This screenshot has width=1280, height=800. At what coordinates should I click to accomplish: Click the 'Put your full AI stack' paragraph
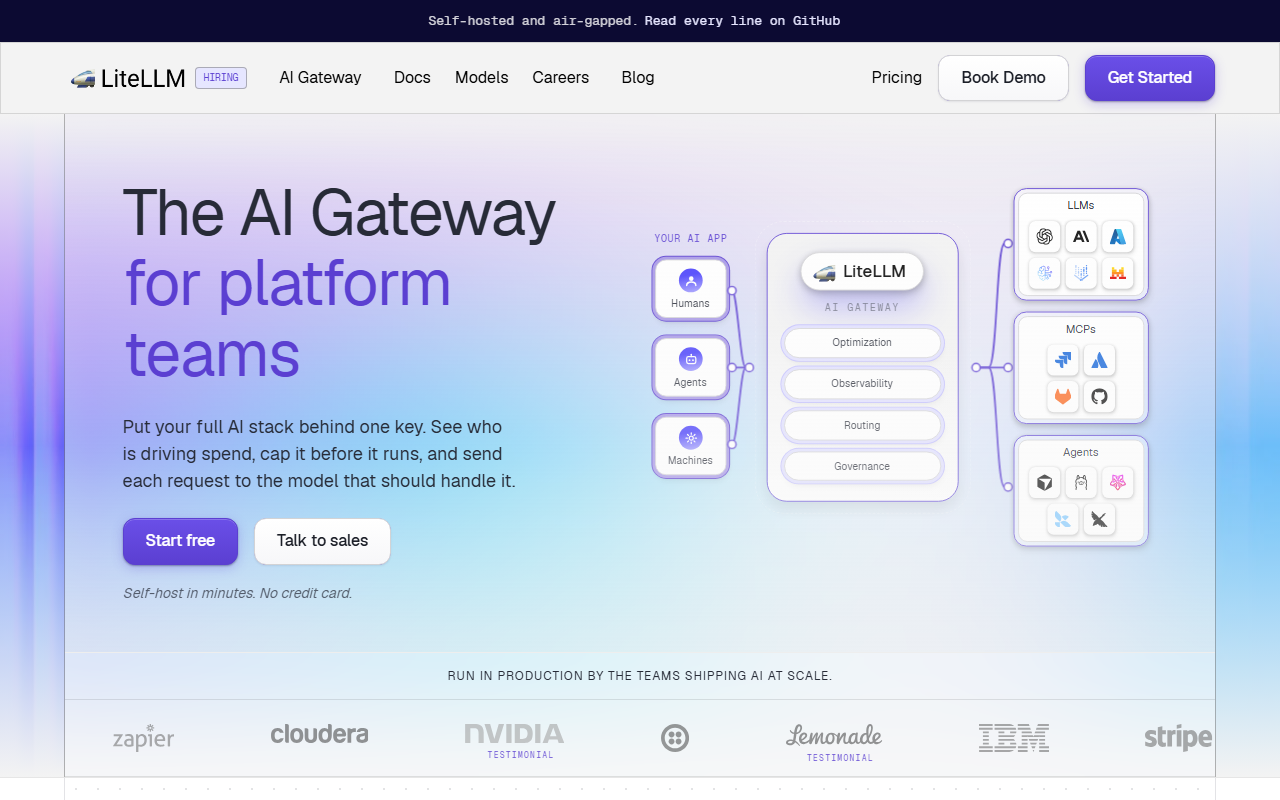[x=319, y=454]
